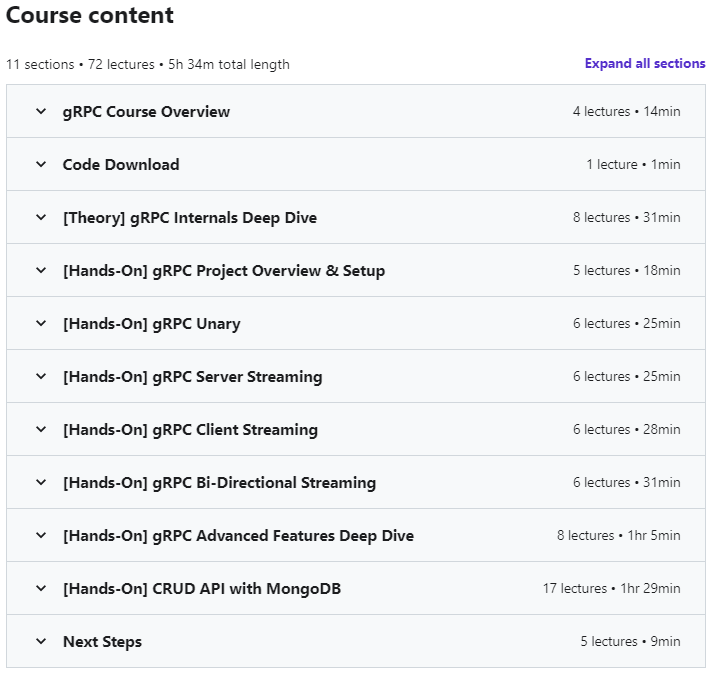This screenshot has width=711, height=674.
Task: Expand the gRPC Course Overview chevron
Action: point(41,112)
